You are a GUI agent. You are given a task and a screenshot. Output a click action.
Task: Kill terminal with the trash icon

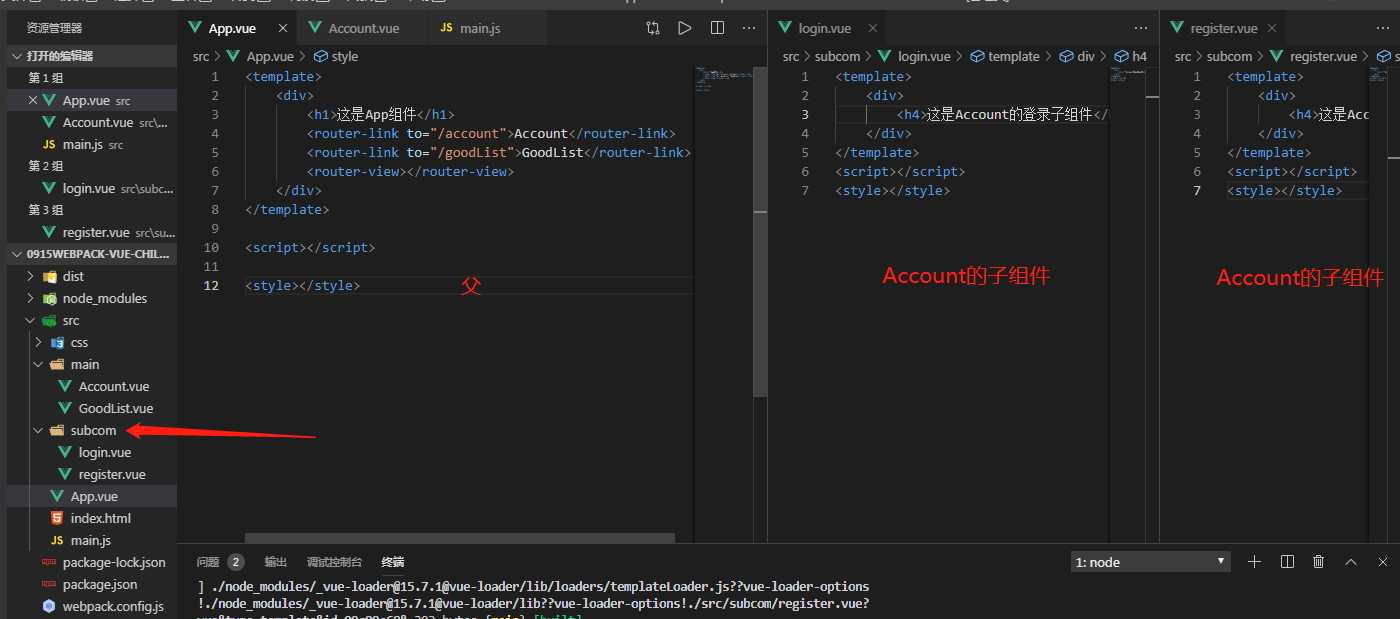(1319, 562)
